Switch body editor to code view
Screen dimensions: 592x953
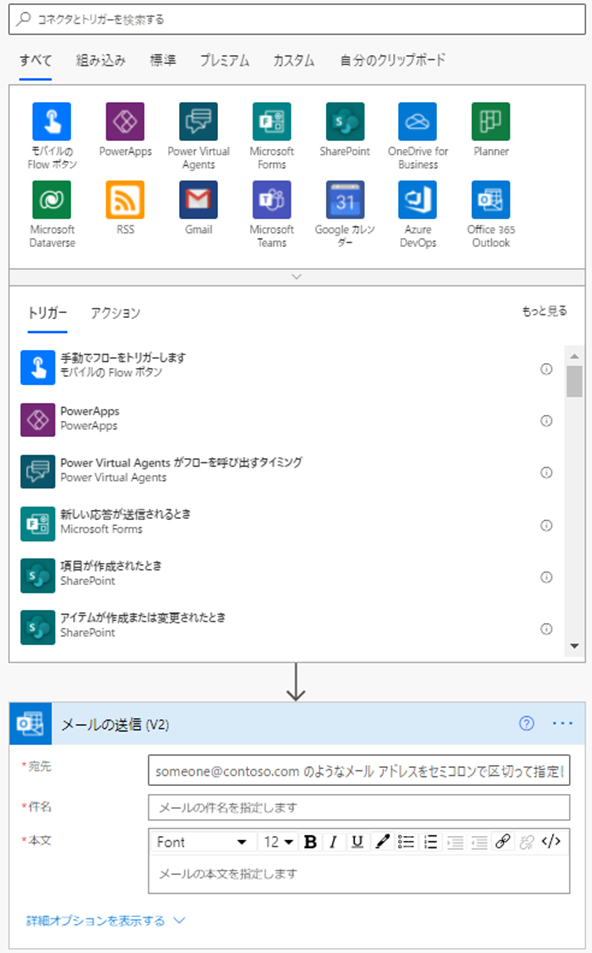[551, 842]
